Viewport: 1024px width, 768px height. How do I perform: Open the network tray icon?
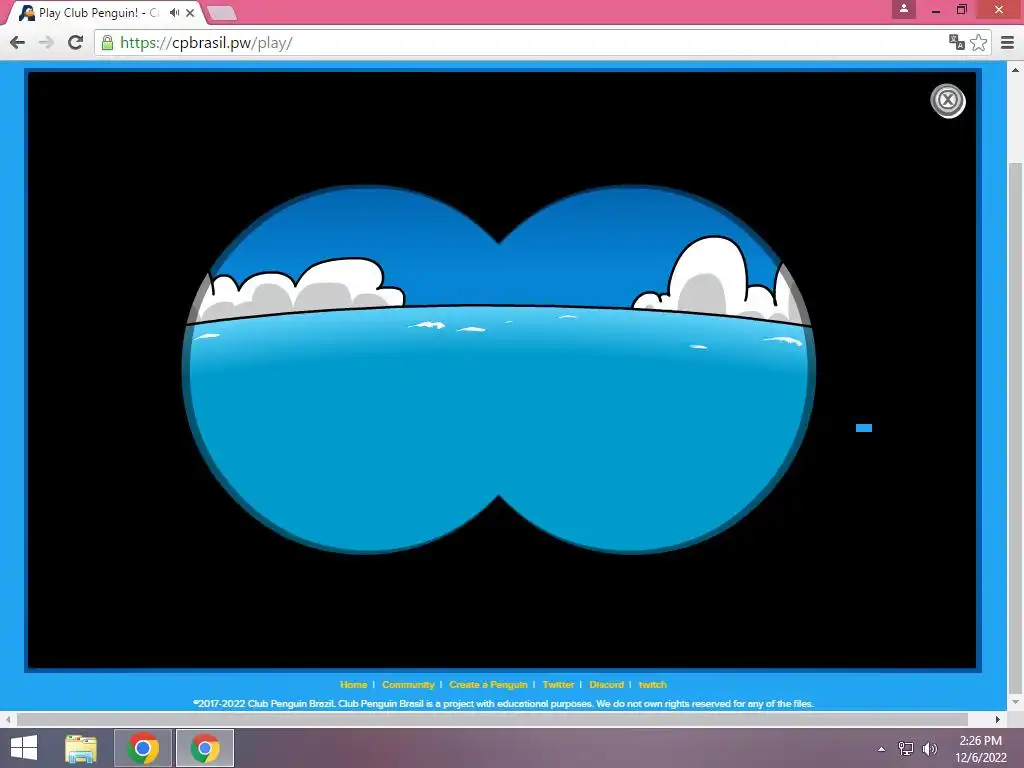906,749
